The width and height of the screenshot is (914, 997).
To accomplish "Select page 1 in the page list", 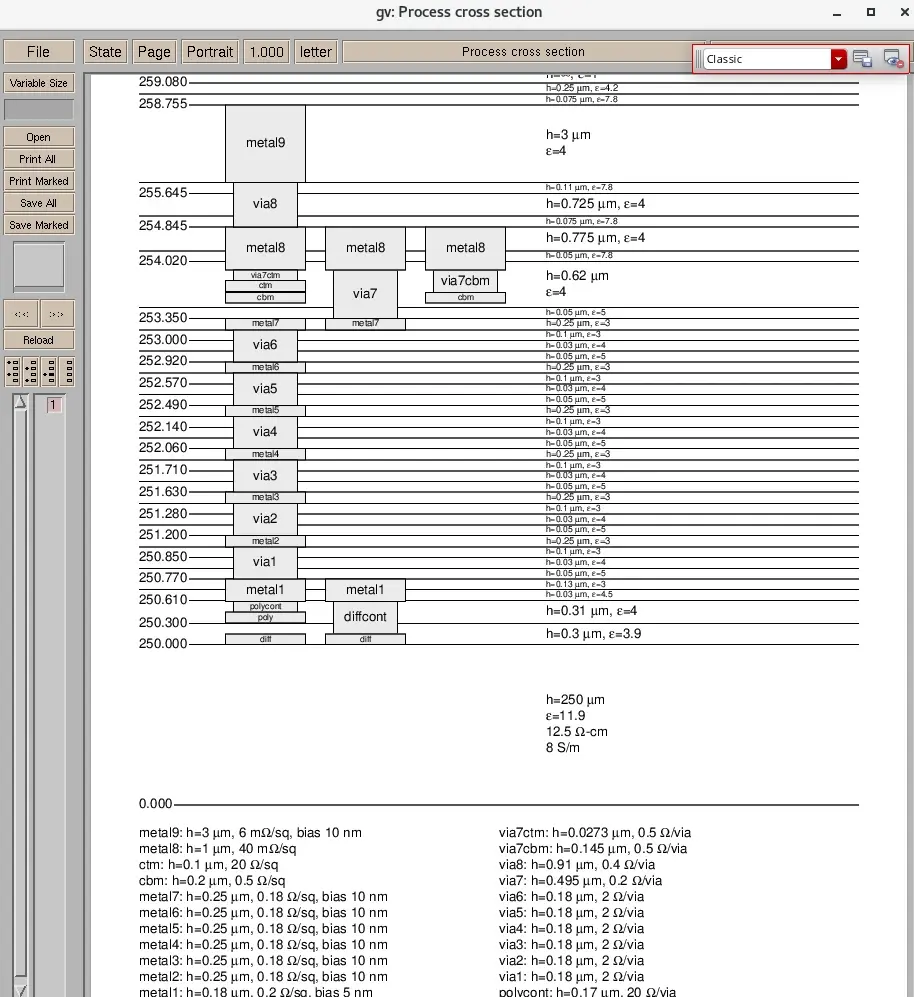I will (53, 404).
